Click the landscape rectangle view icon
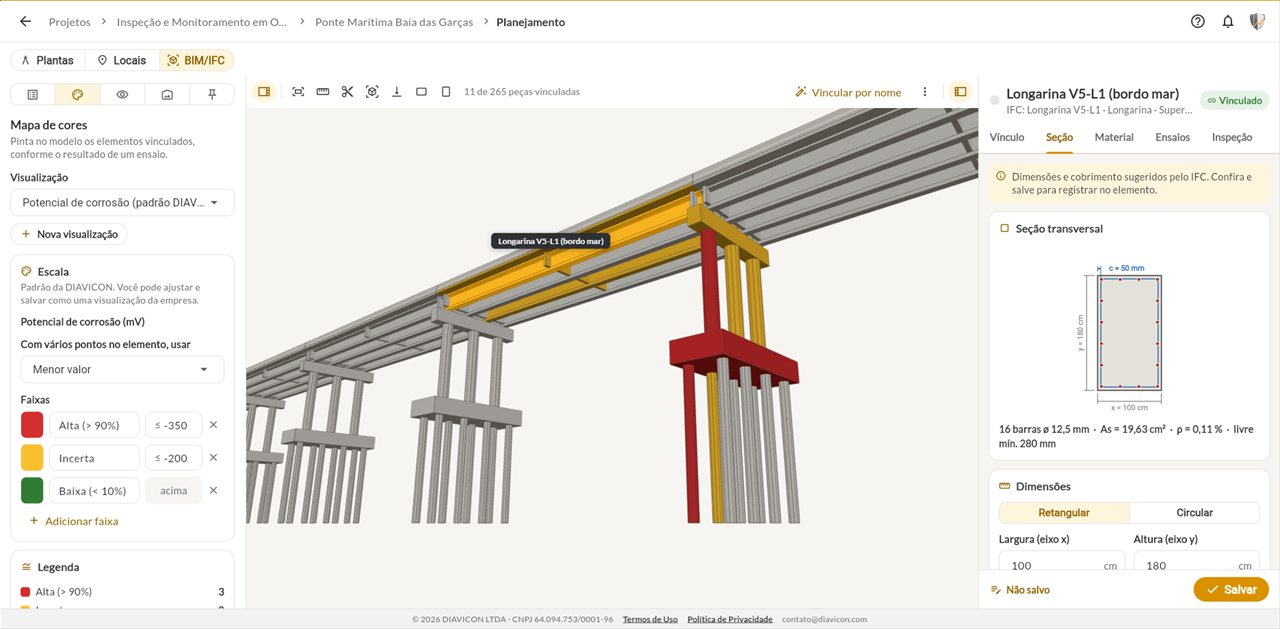The width and height of the screenshot is (1280, 629). [x=421, y=92]
